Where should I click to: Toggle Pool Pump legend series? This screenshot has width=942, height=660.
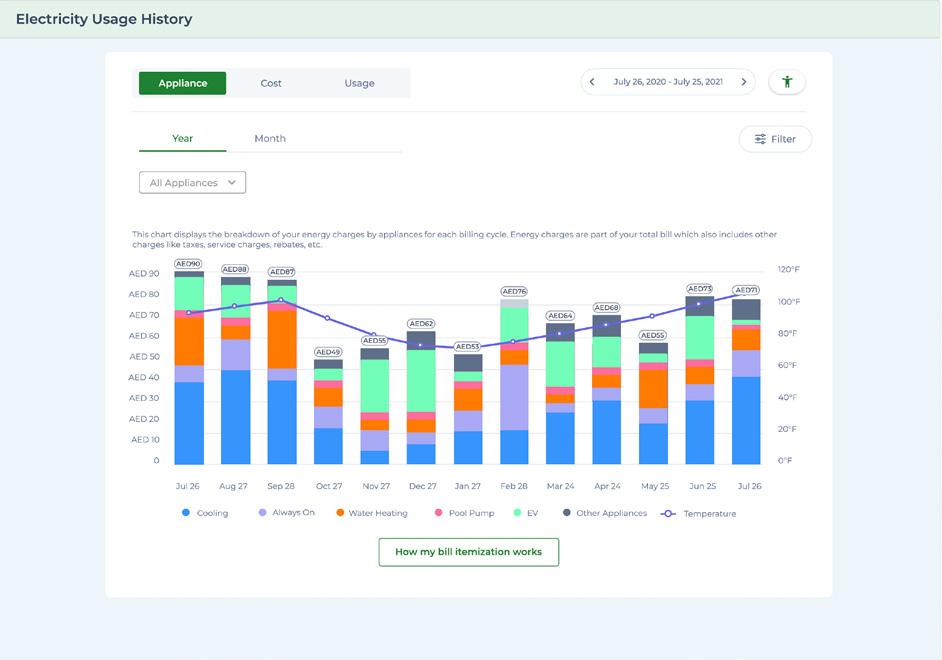tap(464, 513)
